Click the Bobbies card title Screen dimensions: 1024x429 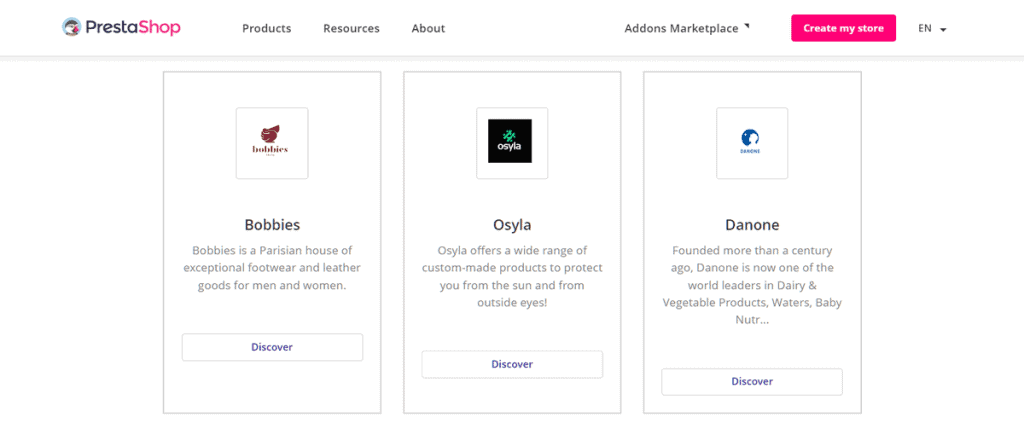tap(272, 225)
